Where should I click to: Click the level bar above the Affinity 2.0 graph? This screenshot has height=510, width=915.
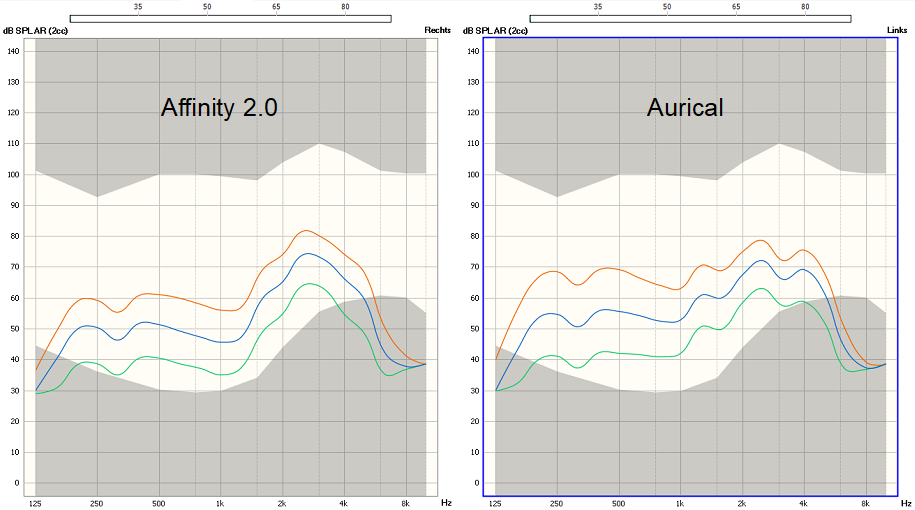pyautogui.click(x=230, y=18)
